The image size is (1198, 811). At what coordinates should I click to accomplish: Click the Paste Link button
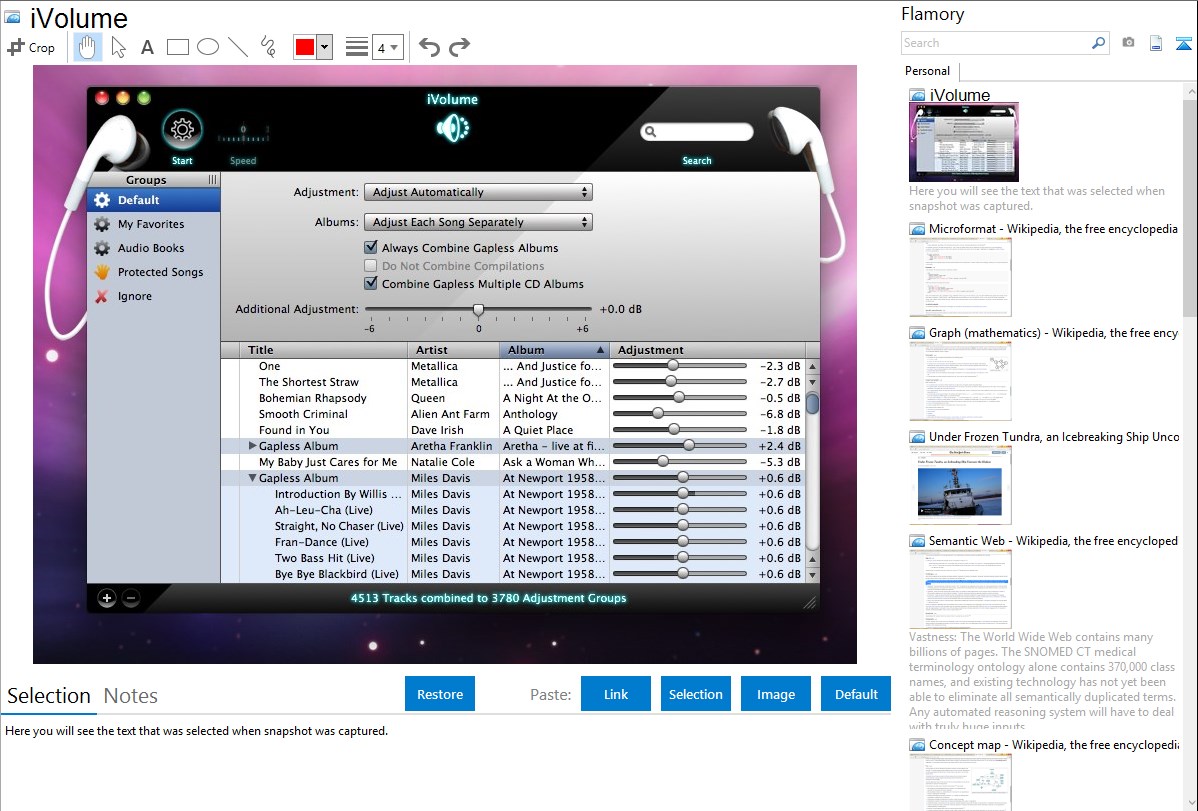[616, 694]
